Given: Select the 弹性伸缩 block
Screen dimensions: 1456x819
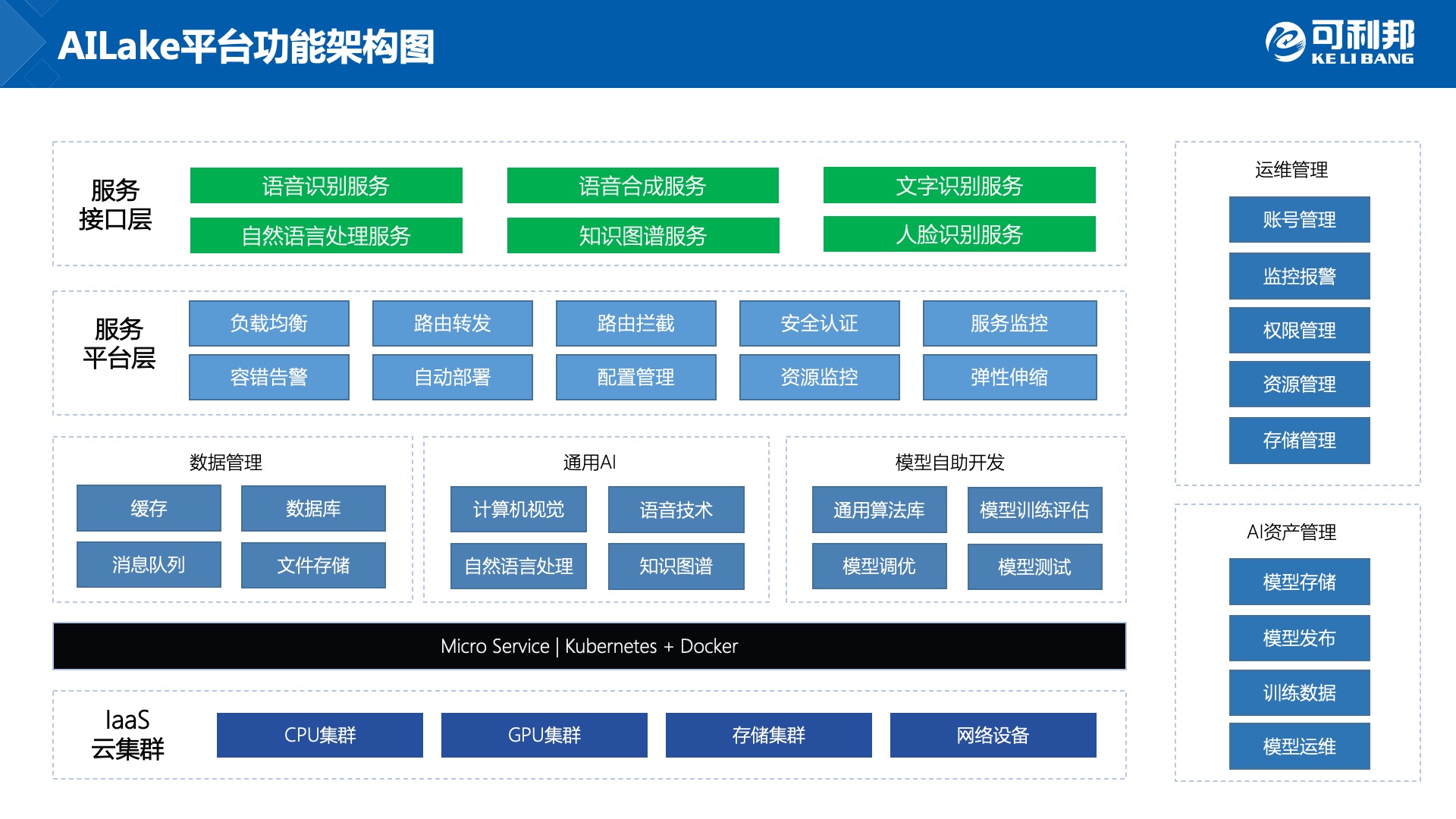Looking at the screenshot, I should tap(1009, 378).
